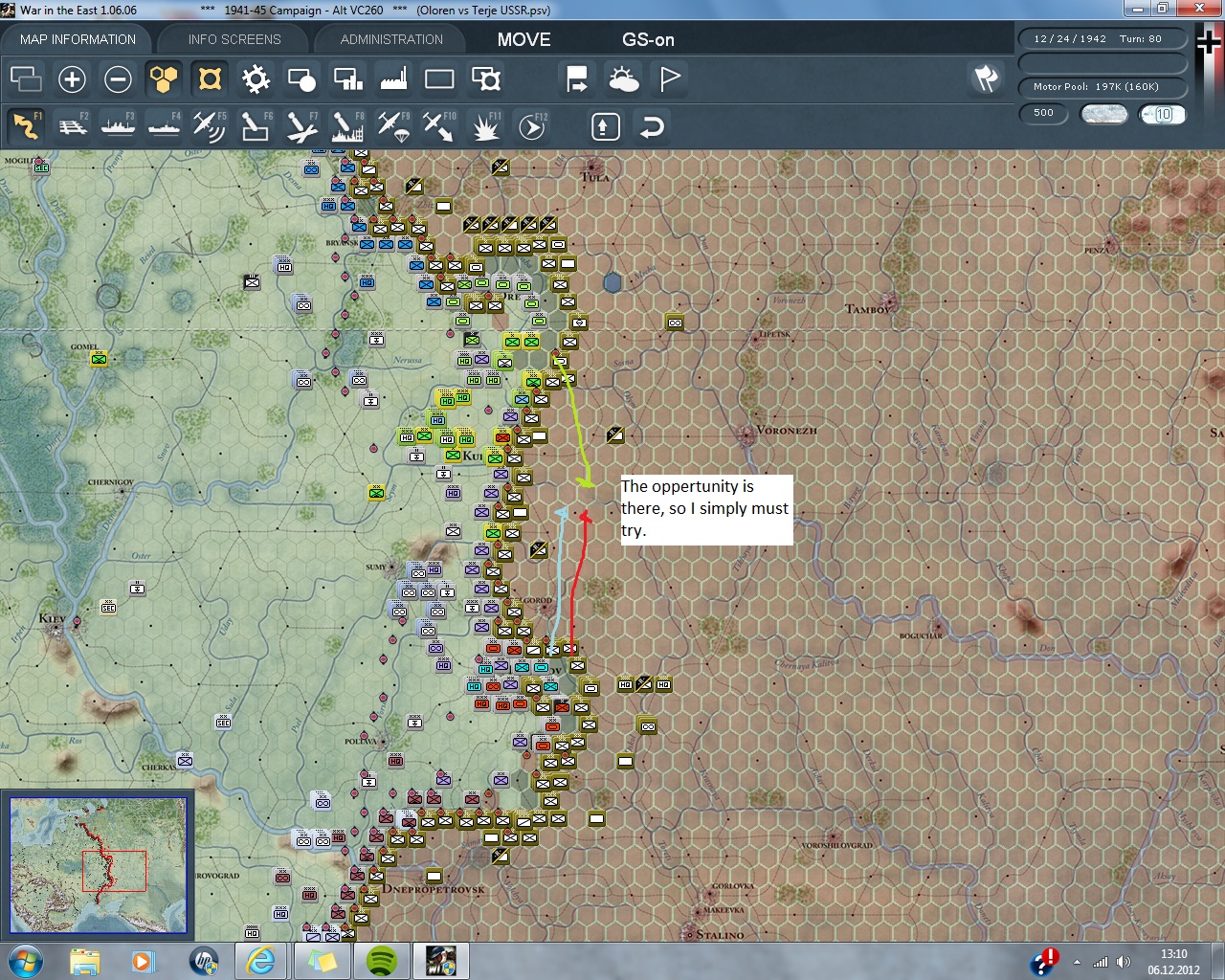1225x980 pixels.
Task: Open Internet Explorer from taskbar
Action: [261, 961]
